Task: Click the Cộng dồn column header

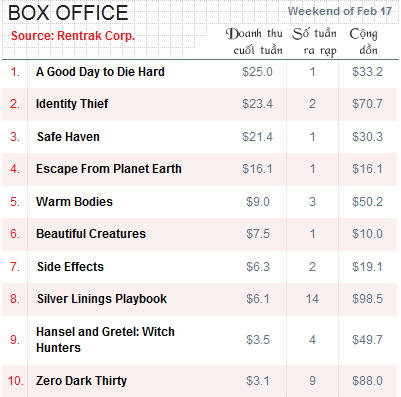Action: [x=364, y=42]
